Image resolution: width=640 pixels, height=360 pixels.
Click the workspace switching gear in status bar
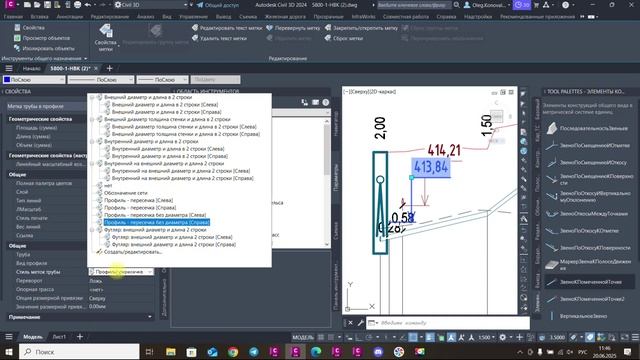pyautogui.click(x=502, y=337)
